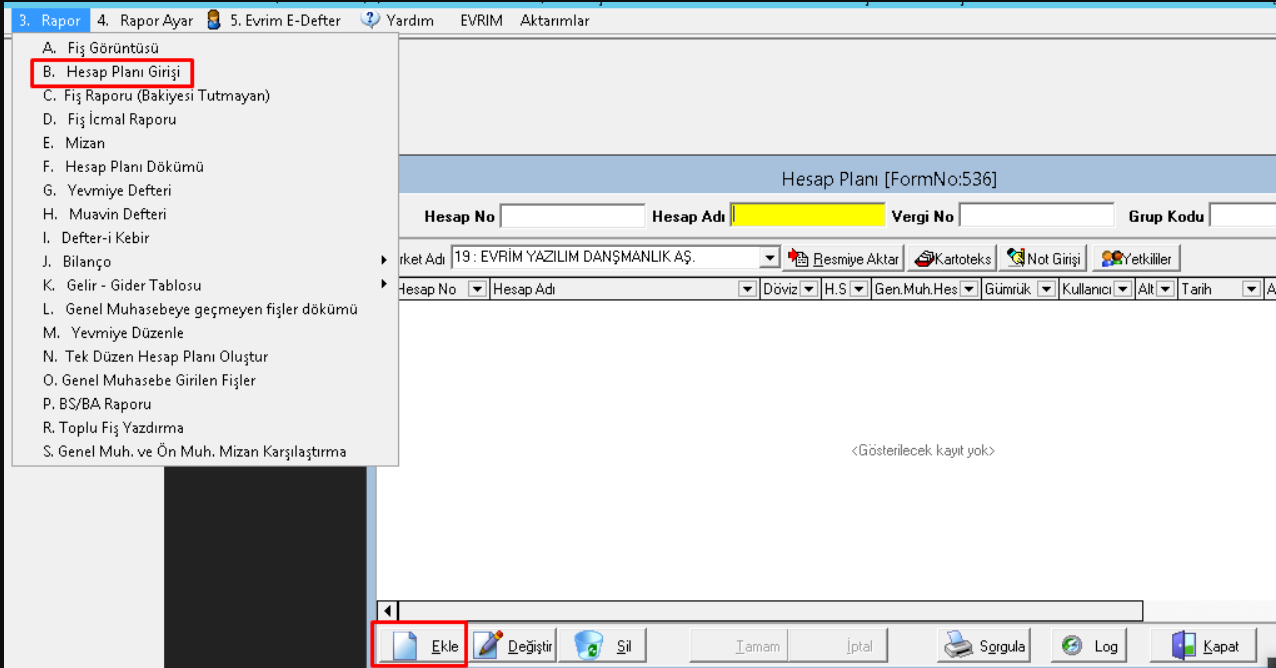Click the Sorgula printer button
The height and width of the screenshot is (668, 1276).
pos(985,645)
